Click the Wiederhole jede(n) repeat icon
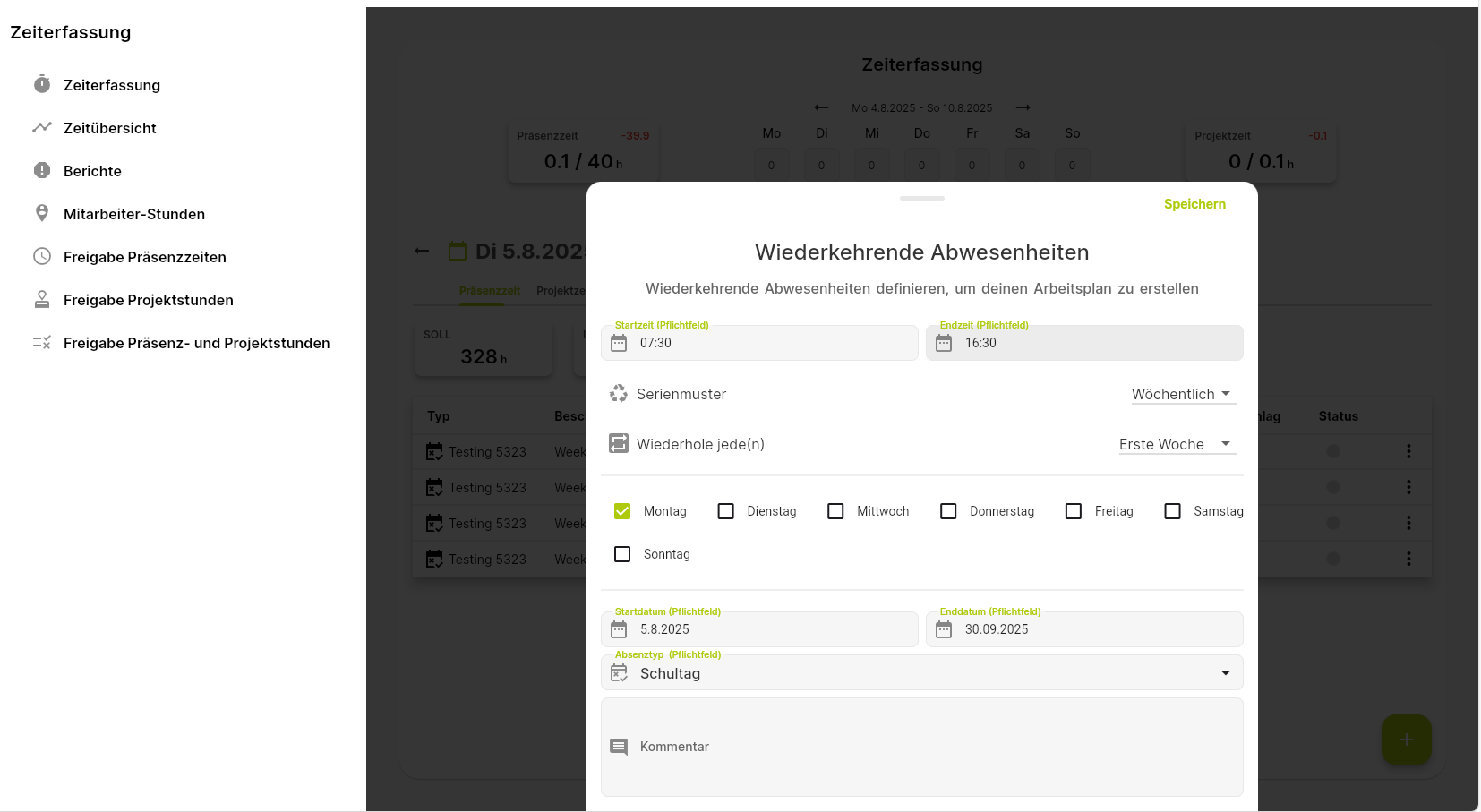The height and width of the screenshot is (812, 1481). (x=619, y=443)
